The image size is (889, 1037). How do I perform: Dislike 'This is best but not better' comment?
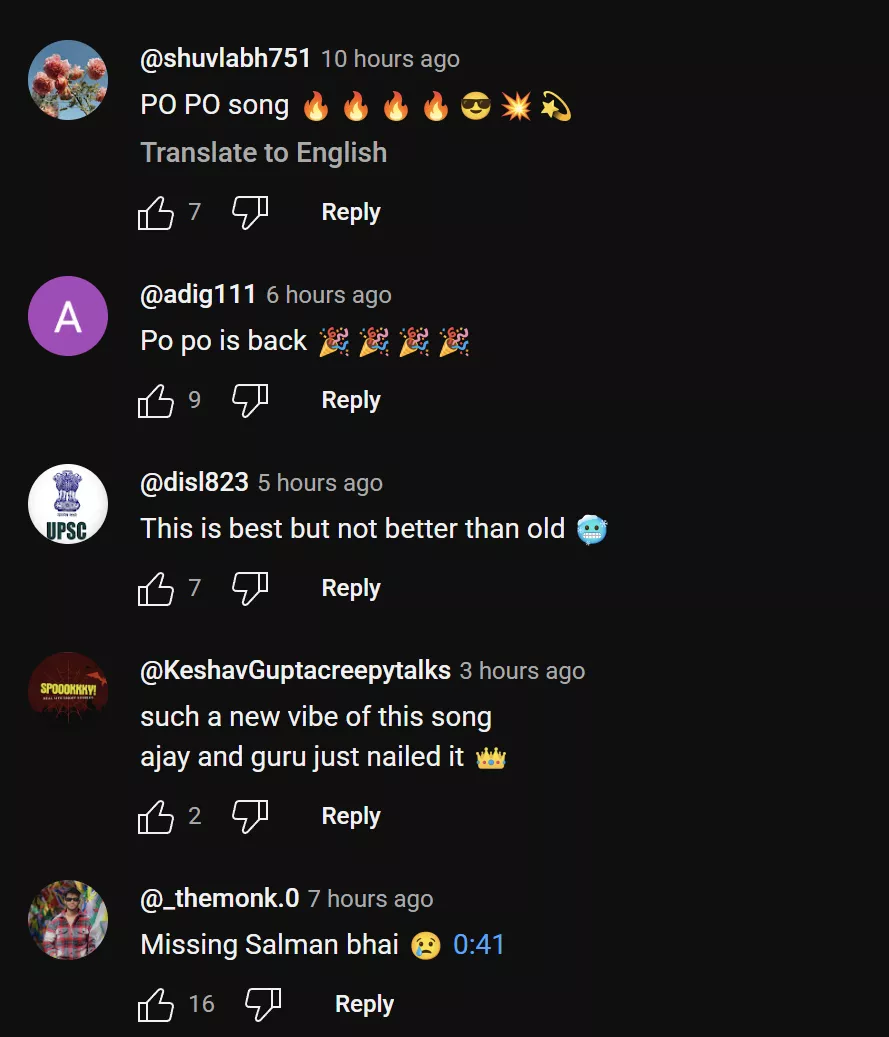(x=250, y=588)
